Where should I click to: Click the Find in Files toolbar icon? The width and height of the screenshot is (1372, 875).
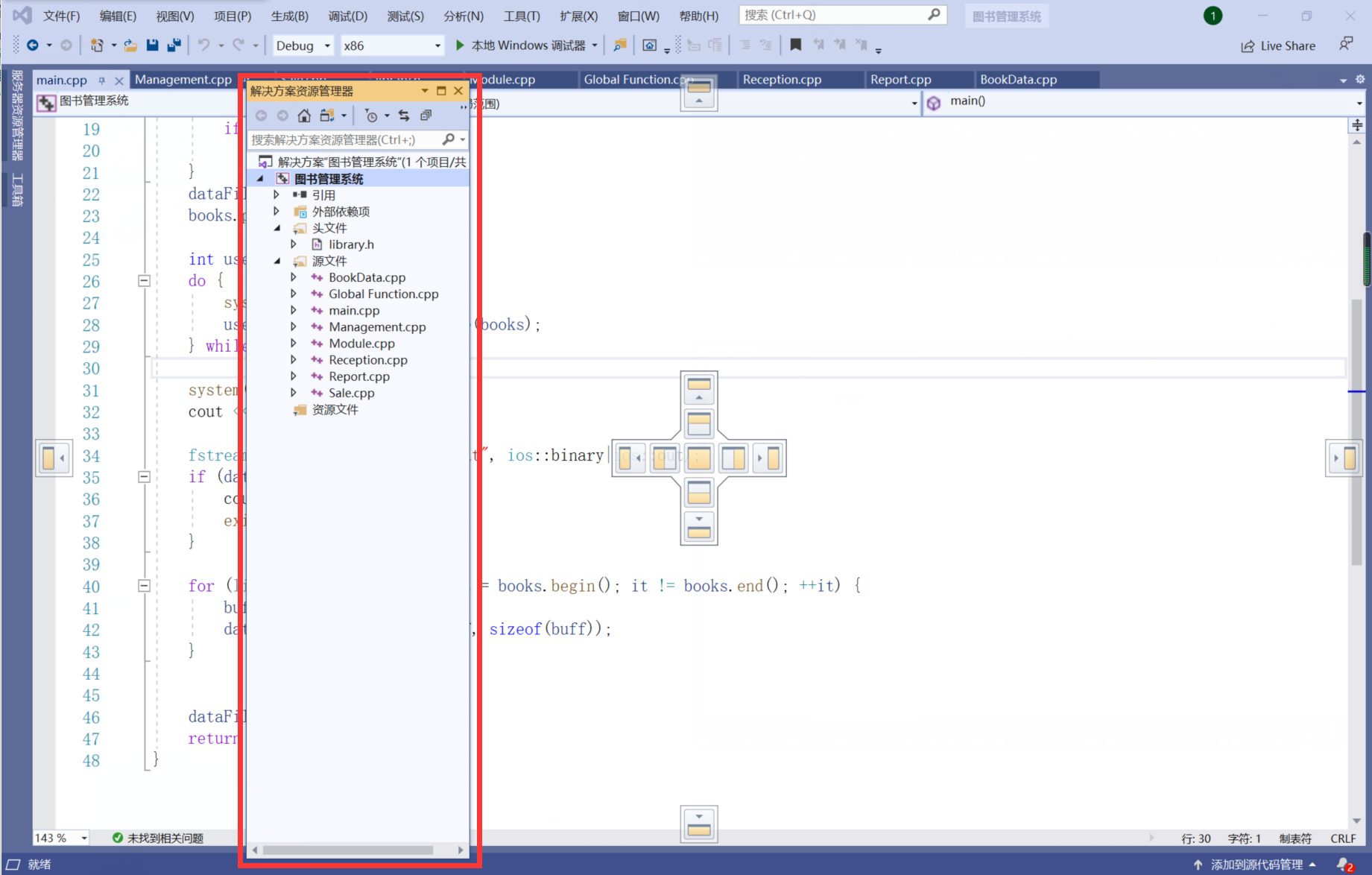[619, 45]
